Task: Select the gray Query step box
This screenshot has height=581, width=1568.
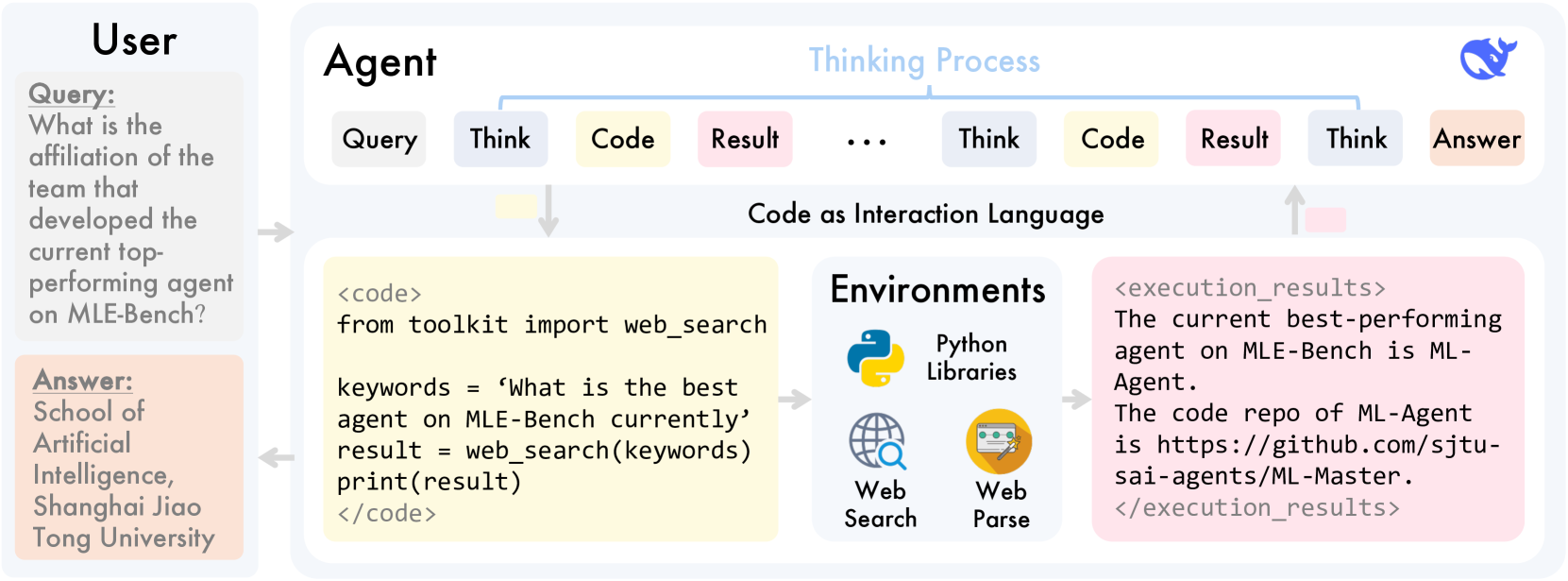Action: coord(379,139)
